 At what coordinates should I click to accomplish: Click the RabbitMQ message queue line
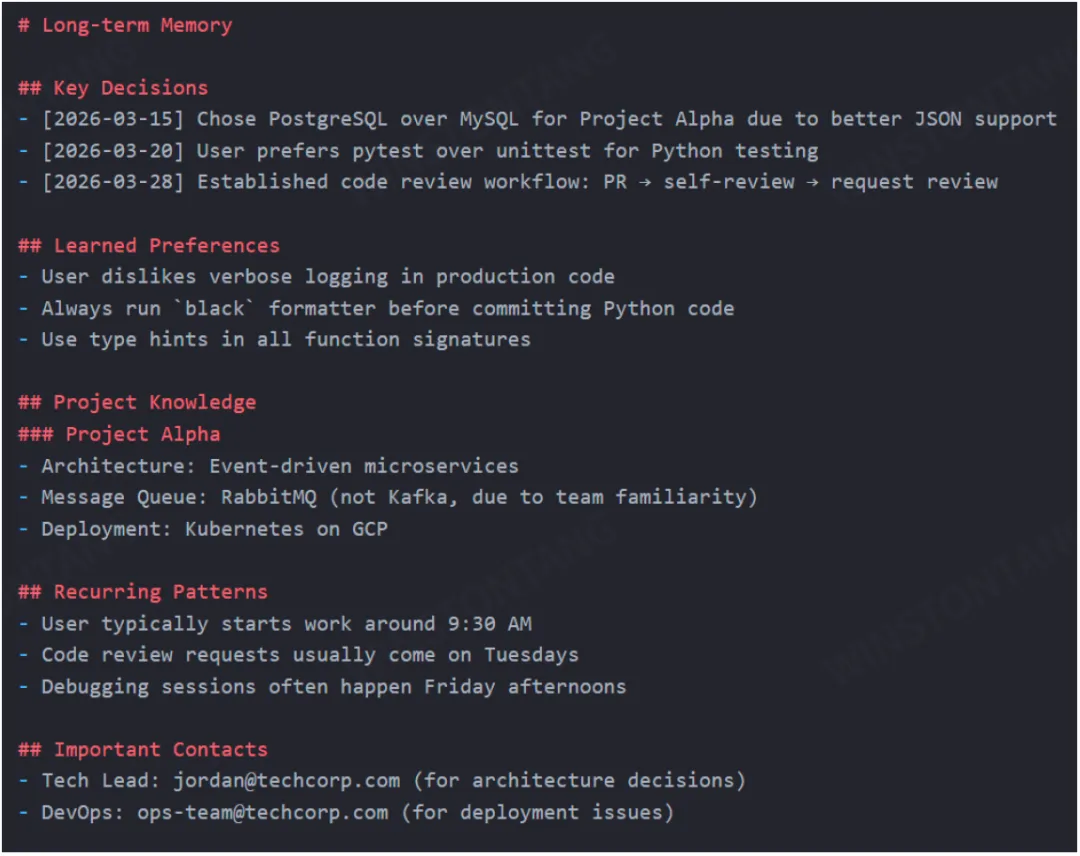point(388,497)
